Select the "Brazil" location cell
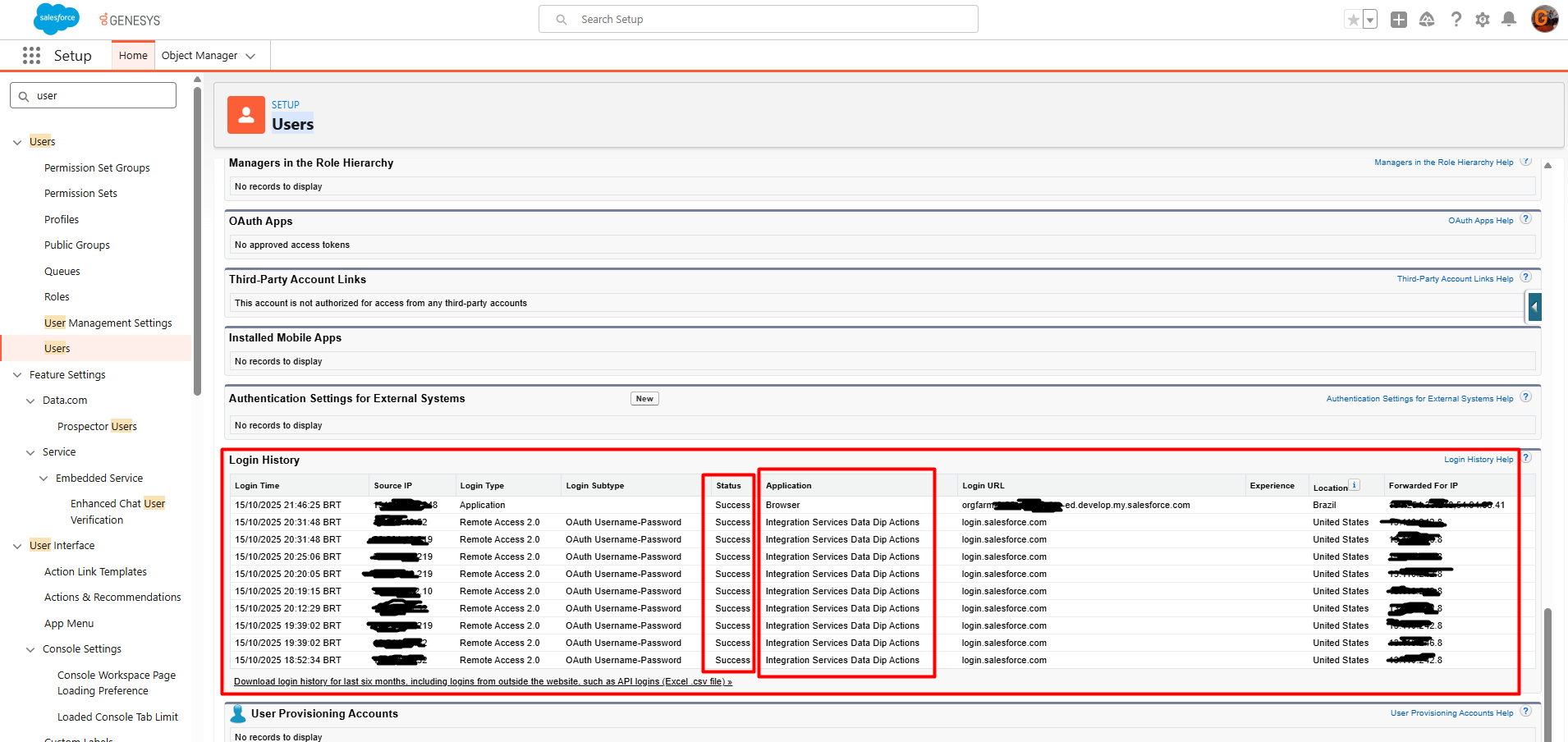Screen dimensions: 1568x742 click(1324, 506)
